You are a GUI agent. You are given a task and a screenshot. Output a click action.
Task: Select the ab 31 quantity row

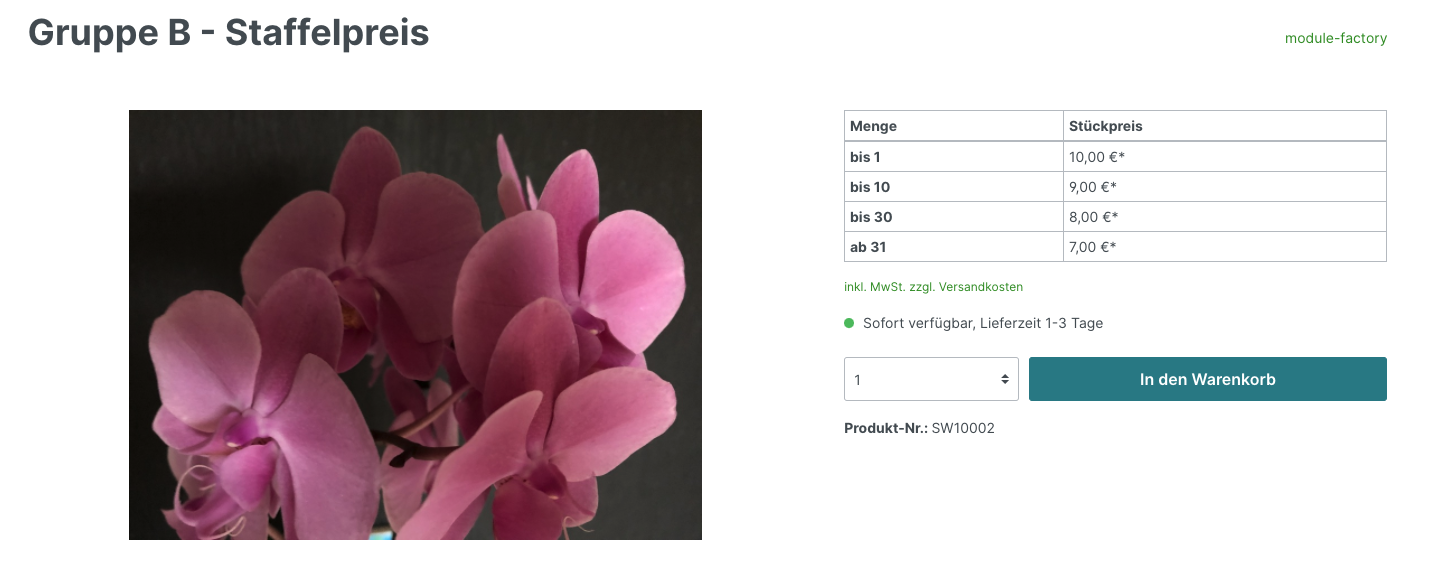(x=1115, y=247)
